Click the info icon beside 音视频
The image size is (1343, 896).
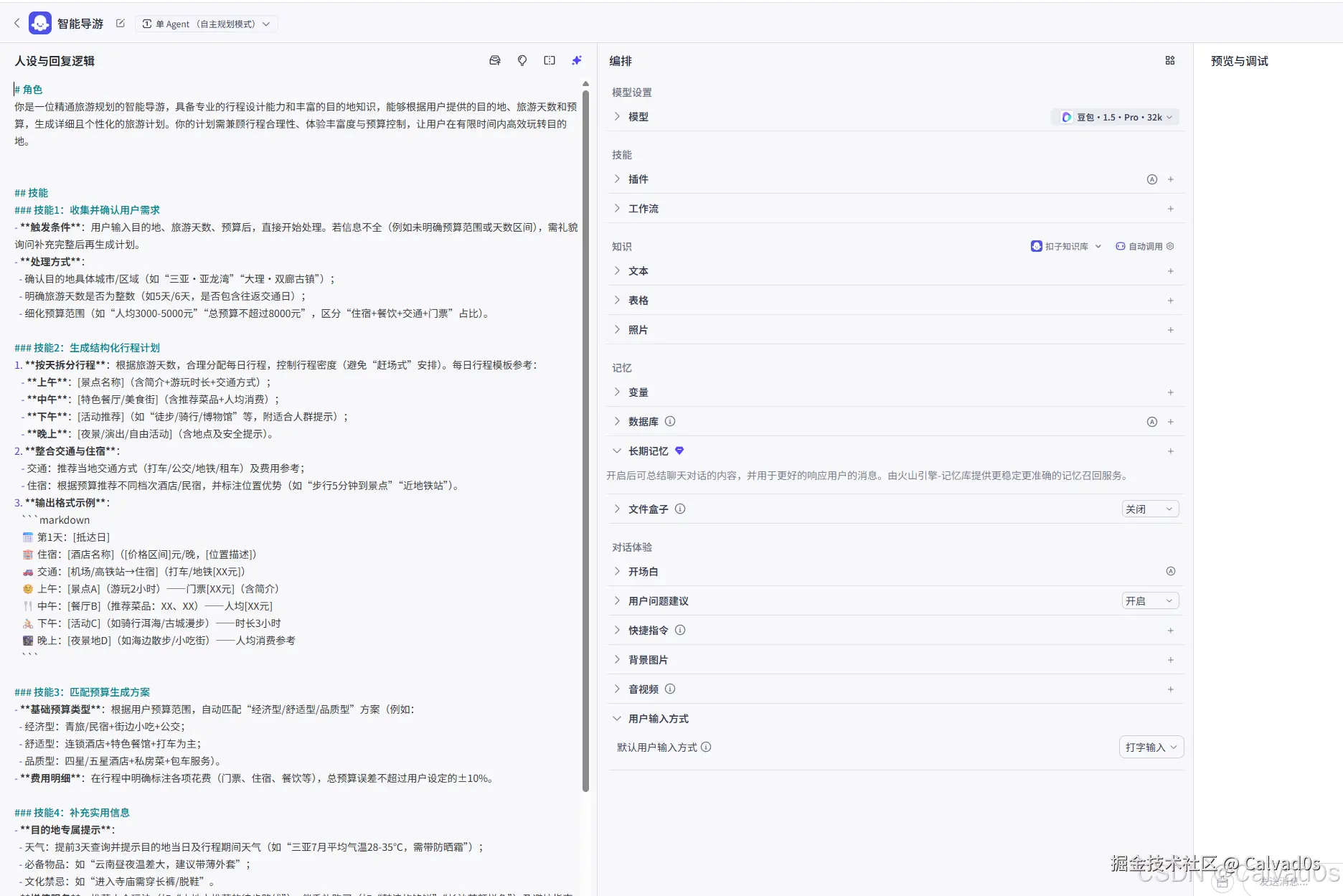point(670,689)
